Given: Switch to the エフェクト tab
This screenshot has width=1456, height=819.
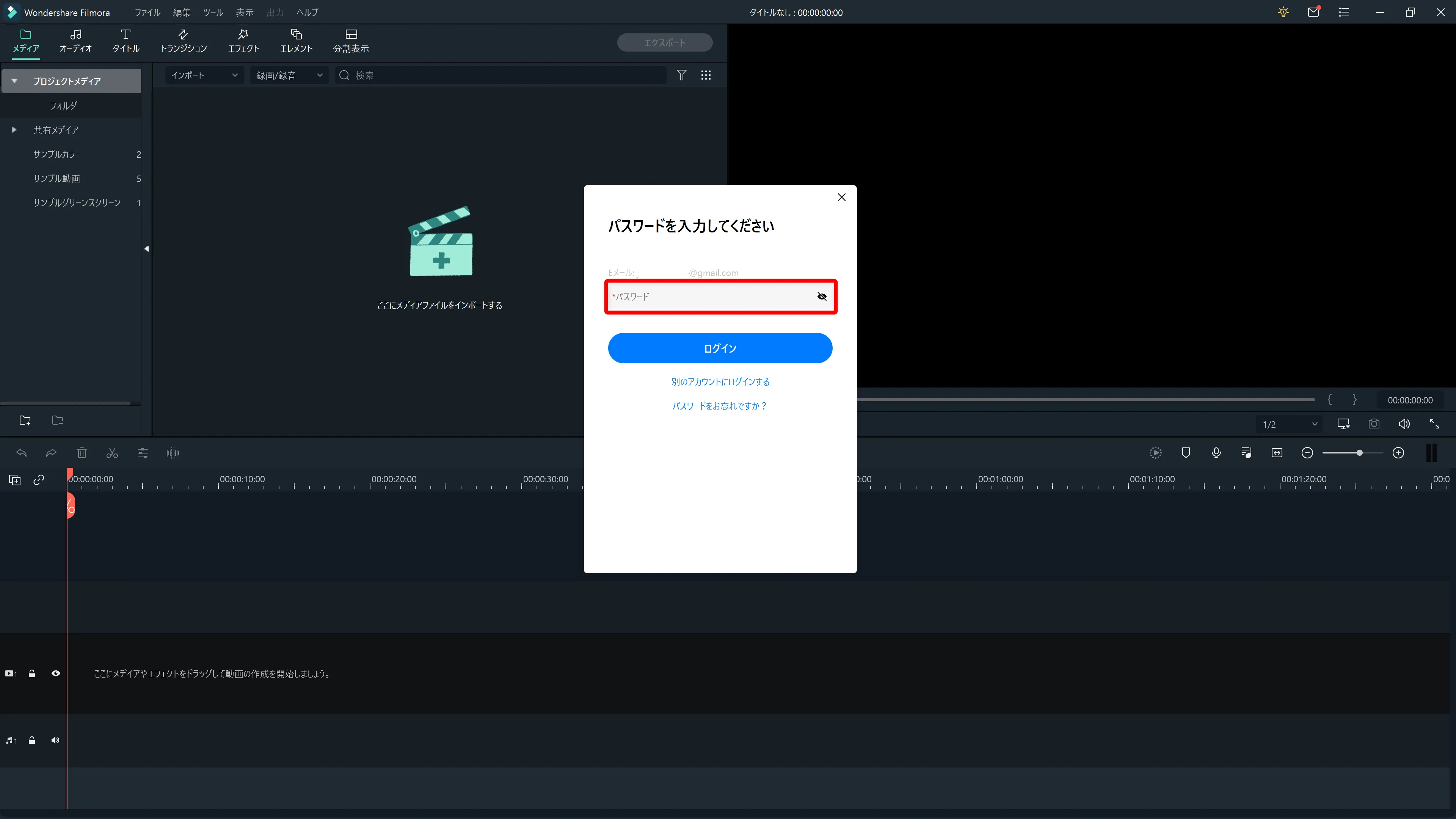Looking at the screenshot, I should tap(243, 41).
